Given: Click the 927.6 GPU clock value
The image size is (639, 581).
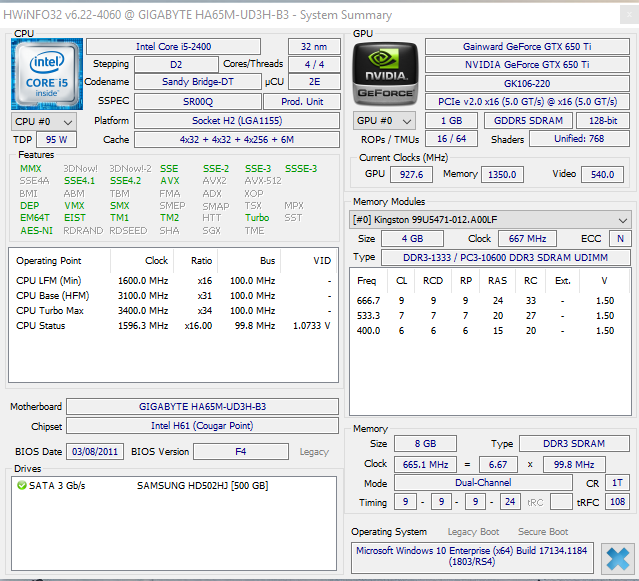Looking at the screenshot, I should tap(411, 174).
